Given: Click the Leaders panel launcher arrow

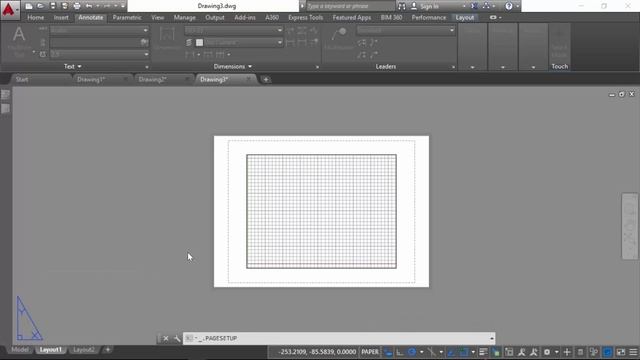Looking at the screenshot, I should pyautogui.click(x=453, y=67).
